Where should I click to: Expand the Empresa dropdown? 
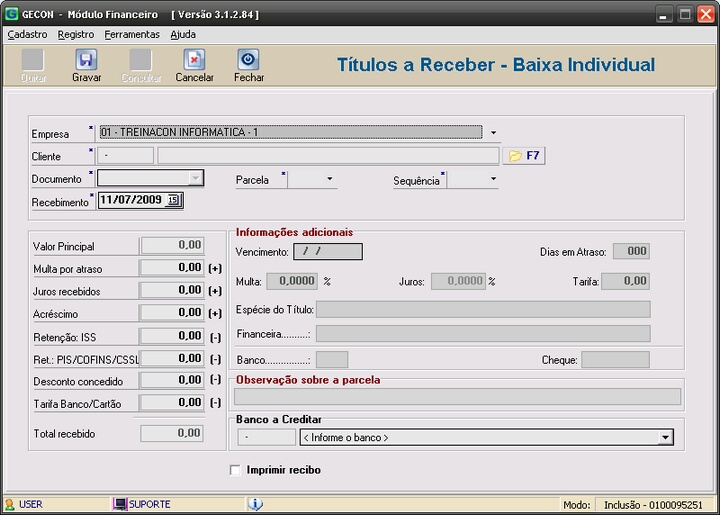pos(493,133)
